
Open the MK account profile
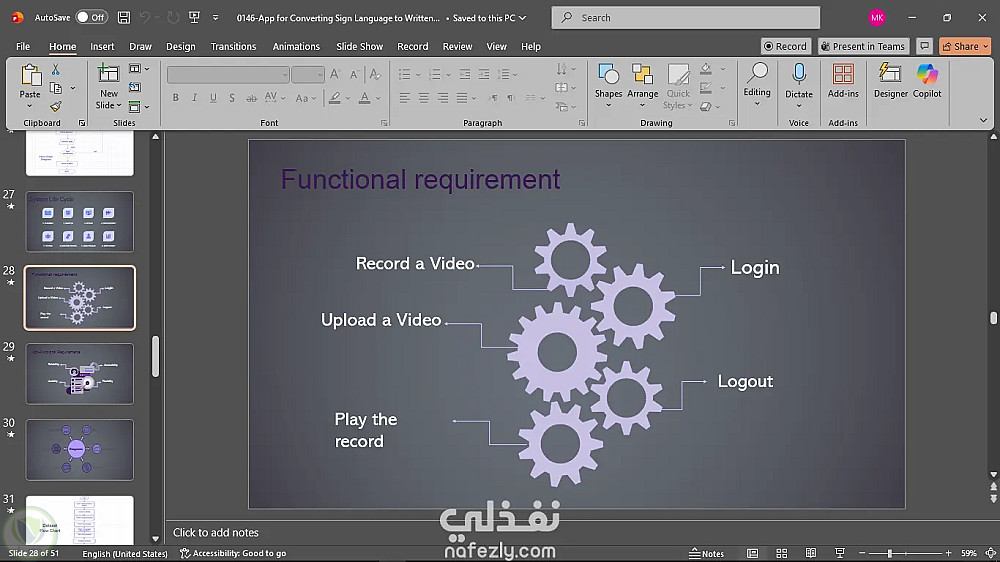(x=877, y=18)
